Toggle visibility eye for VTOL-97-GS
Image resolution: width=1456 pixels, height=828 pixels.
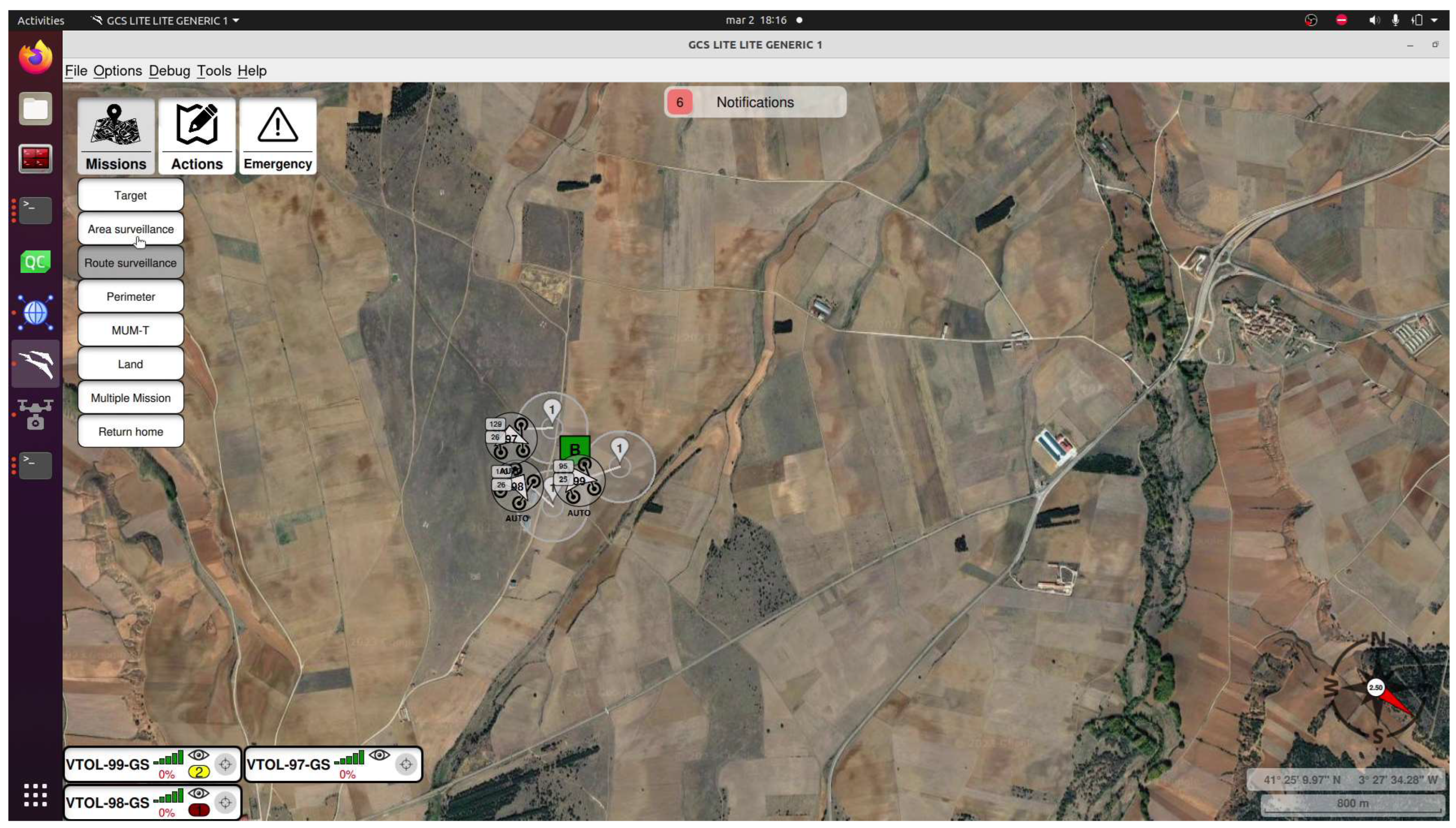tap(379, 755)
